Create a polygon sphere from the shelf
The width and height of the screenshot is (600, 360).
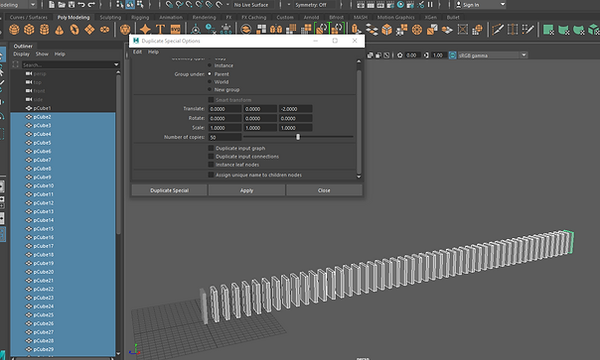point(14,29)
